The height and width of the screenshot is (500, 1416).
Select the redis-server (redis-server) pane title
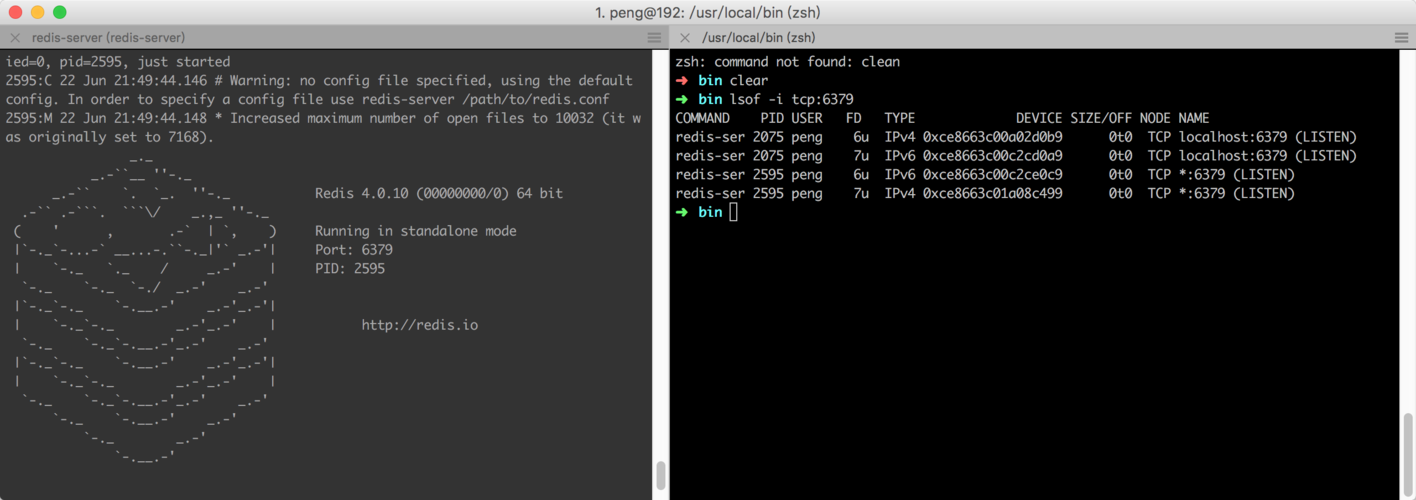click(108, 38)
